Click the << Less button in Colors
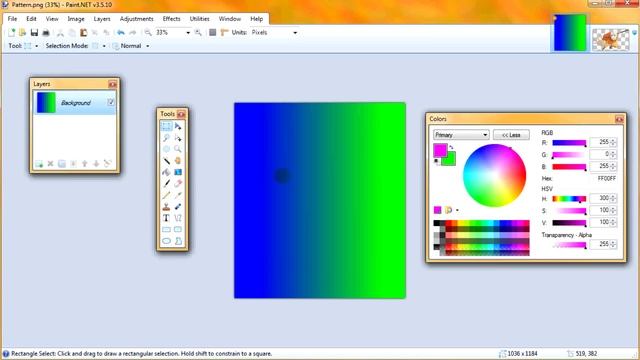This screenshot has height=360, width=640. click(511, 135)
